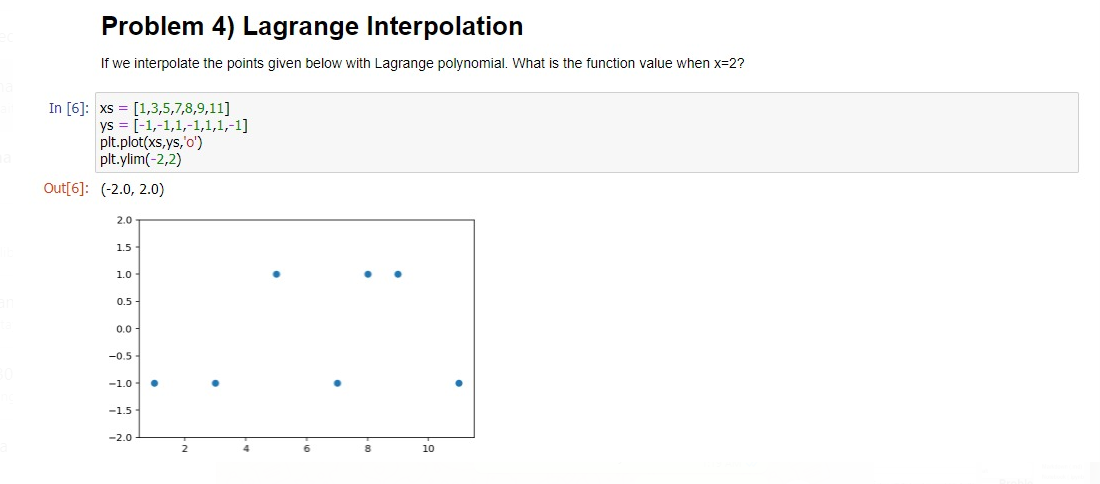Click the data point at x=9
This screenshot has width=1100, height=484.
pos(398,274)
